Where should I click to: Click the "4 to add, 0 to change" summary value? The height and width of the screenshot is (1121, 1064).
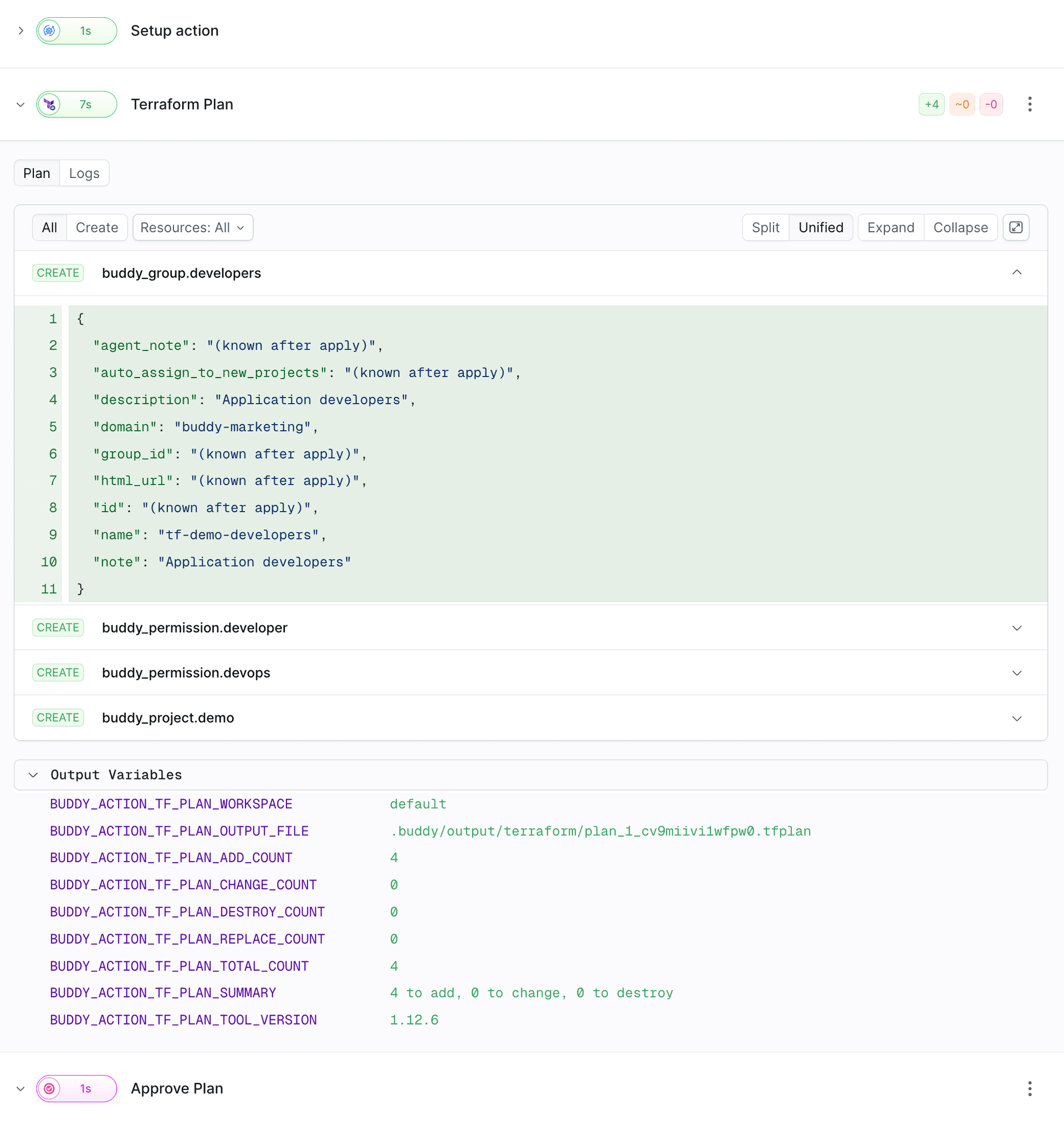pyautogui.click(x=531, y=992)
